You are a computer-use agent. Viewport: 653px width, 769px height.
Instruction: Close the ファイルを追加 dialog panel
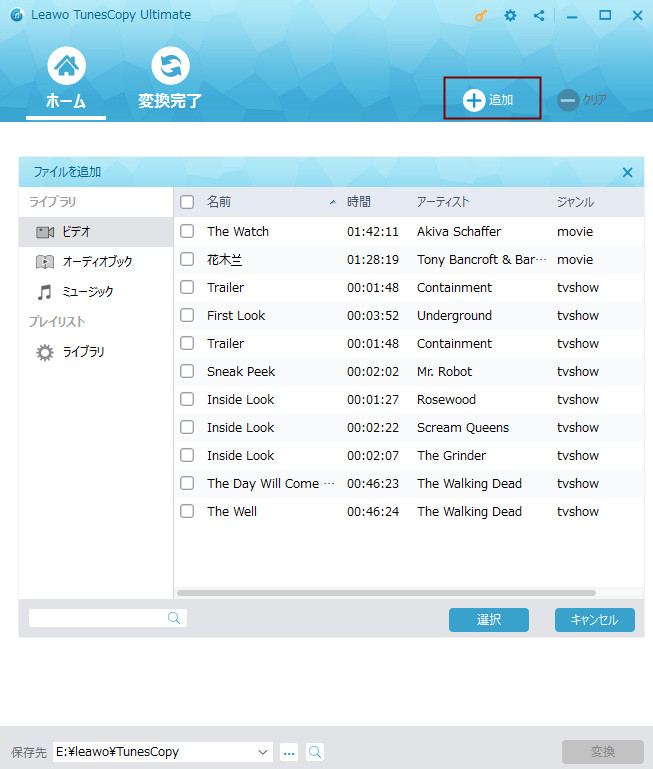point(627,172)
